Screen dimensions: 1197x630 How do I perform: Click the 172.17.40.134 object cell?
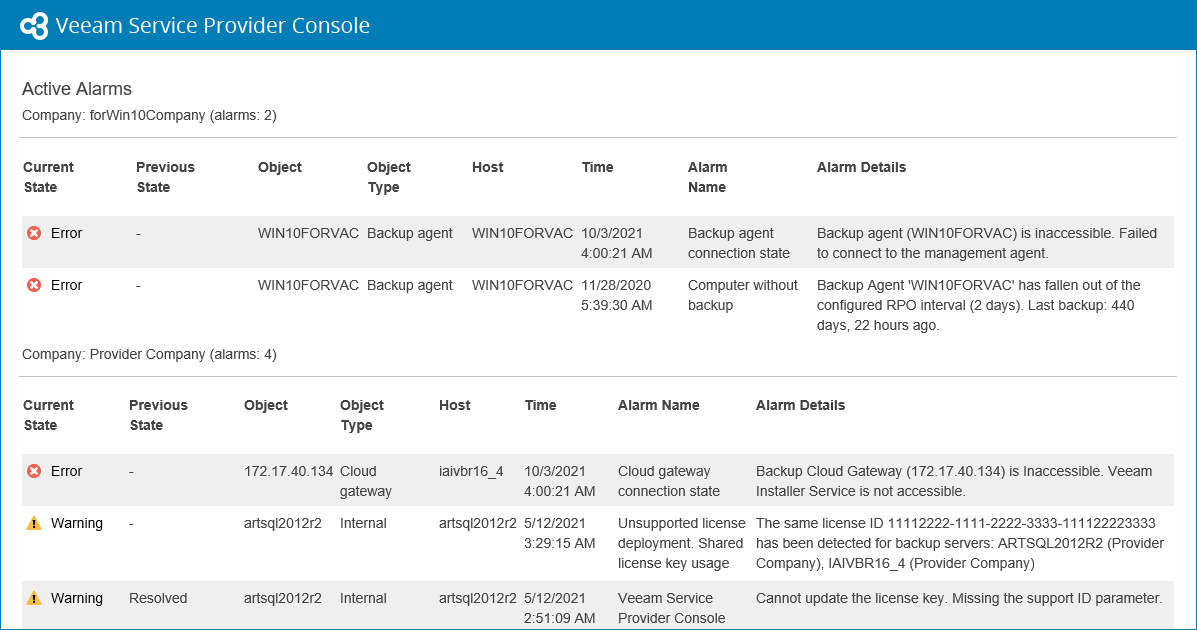[x=288, y=471]
